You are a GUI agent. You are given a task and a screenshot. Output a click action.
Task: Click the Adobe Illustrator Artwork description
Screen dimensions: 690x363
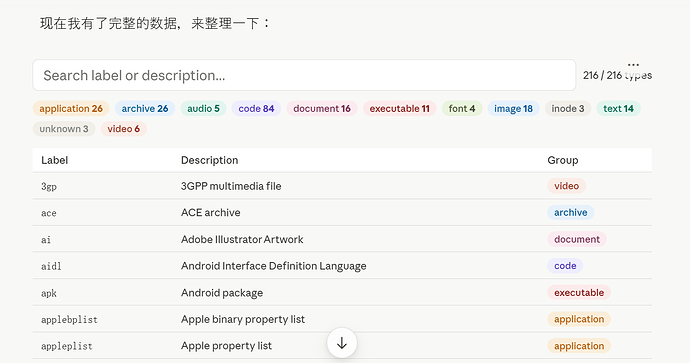pos(242,239)
